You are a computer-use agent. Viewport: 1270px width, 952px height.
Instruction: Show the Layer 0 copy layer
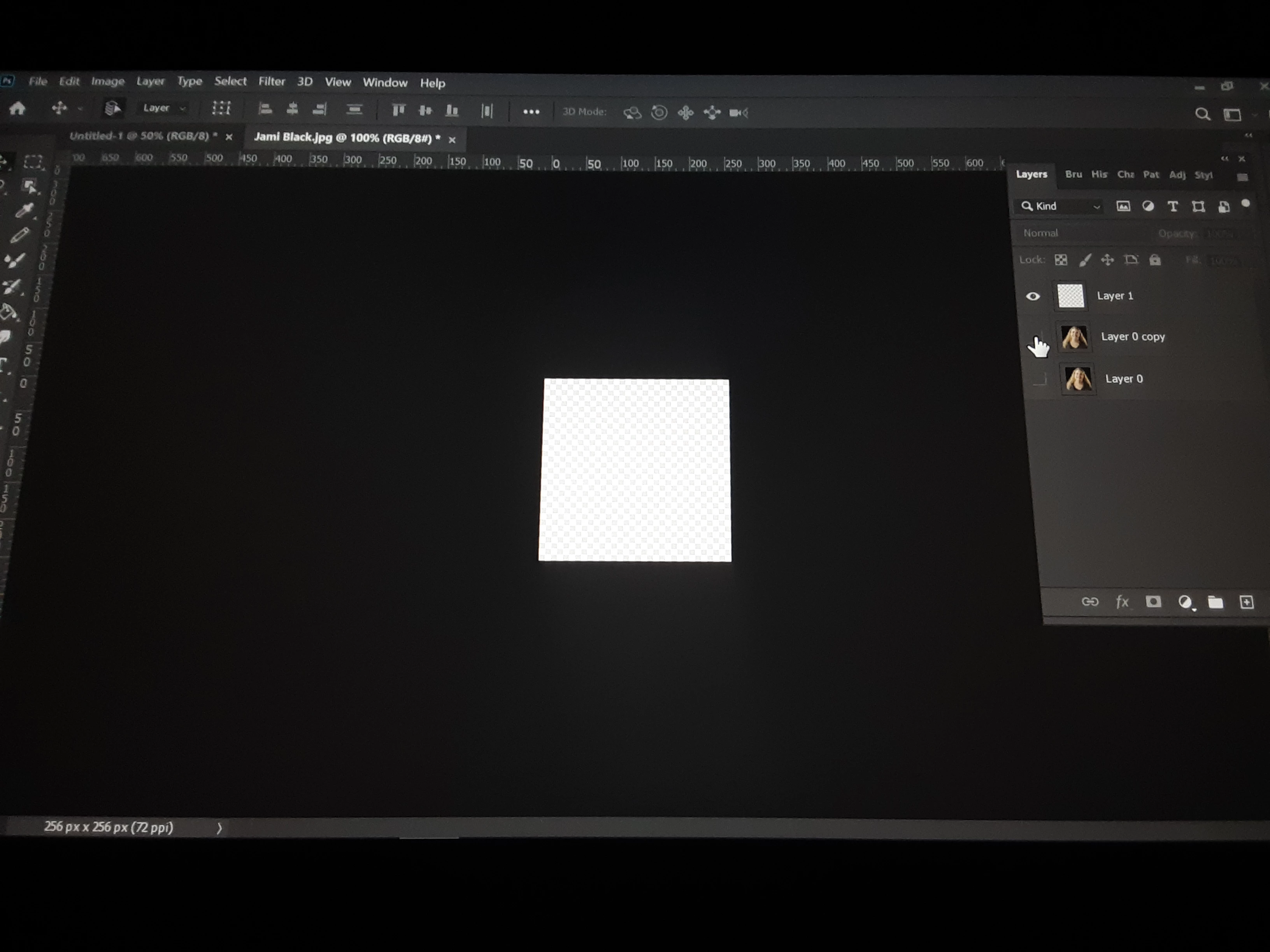click(x=1036, y=338)
